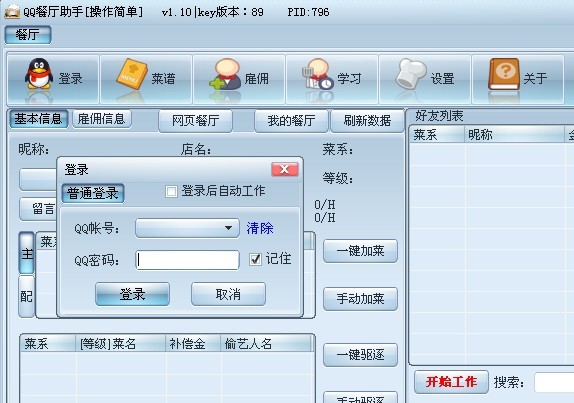Click the 菜系 column header in 好友列表
This screenshot has width=574, height=403.
[x=437, y=135]
